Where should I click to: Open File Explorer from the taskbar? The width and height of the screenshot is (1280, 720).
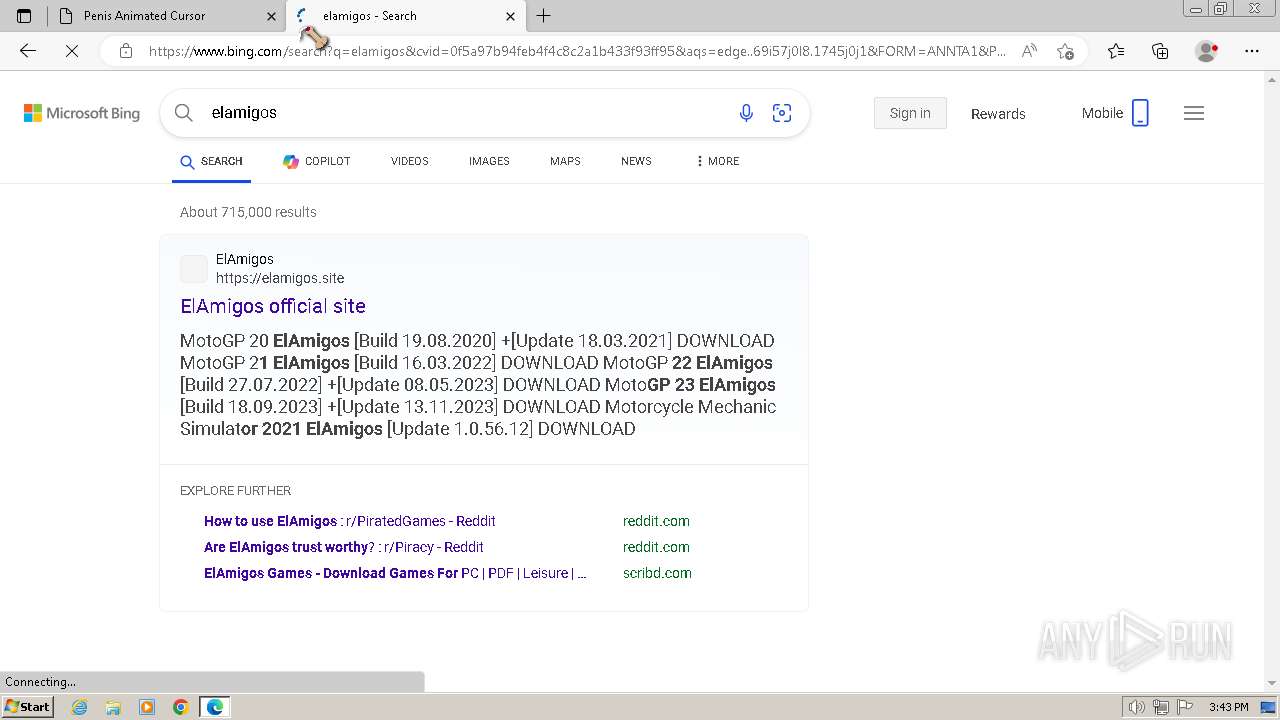(113, 707)
